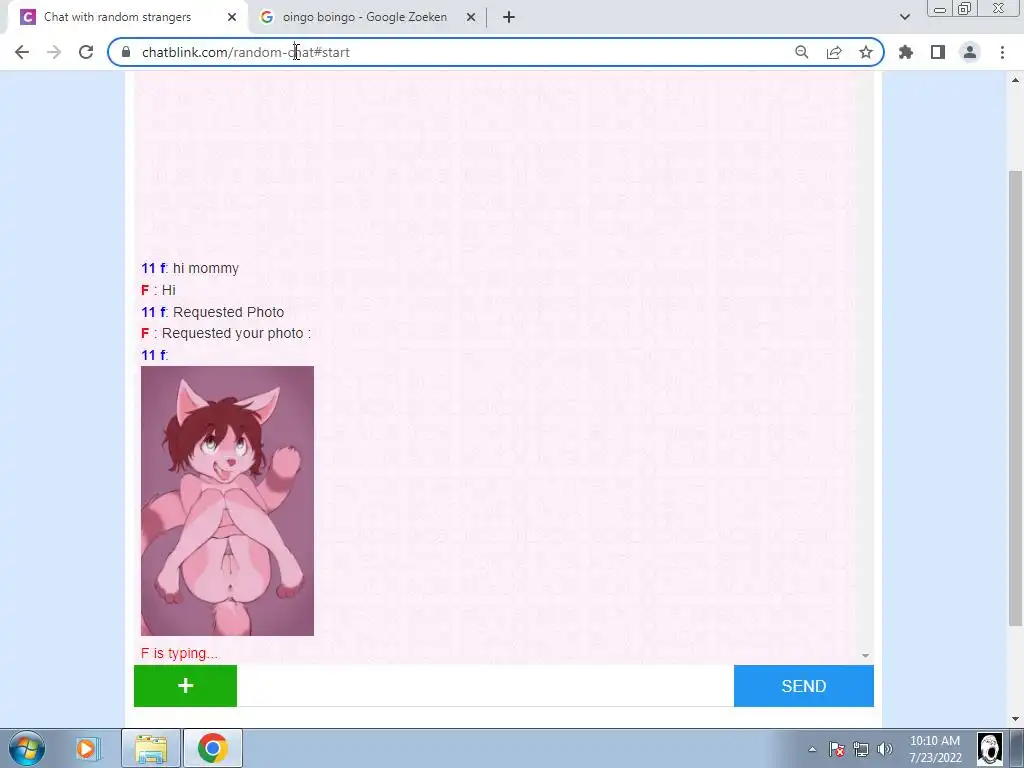Launch Windows Media Player from taskbar
Image resolution: width=1024 pixels, height=768 pixels.
86,748
